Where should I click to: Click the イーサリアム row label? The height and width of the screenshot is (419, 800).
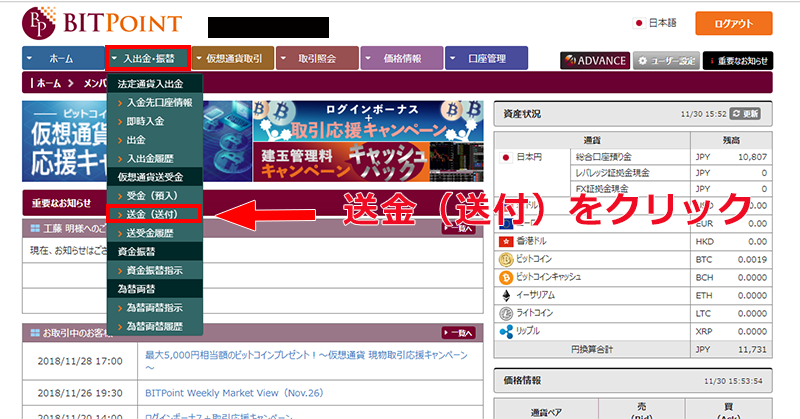click(535, 295)
